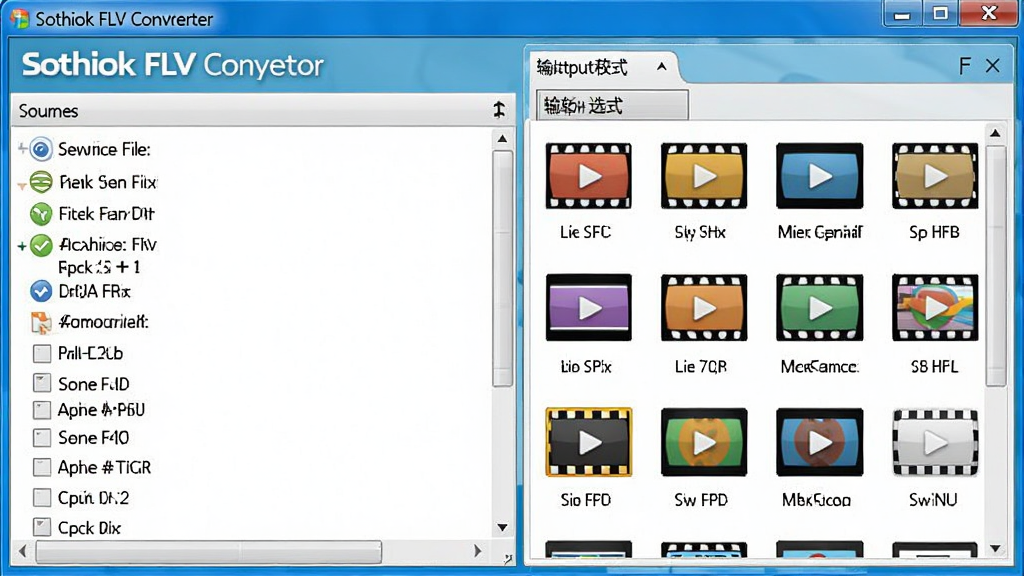Image resolution: width=1024 pixels, height=576 pixels.
Task: Click the green Fitek Fan Dit icon
Action: (x=41, y=214)
